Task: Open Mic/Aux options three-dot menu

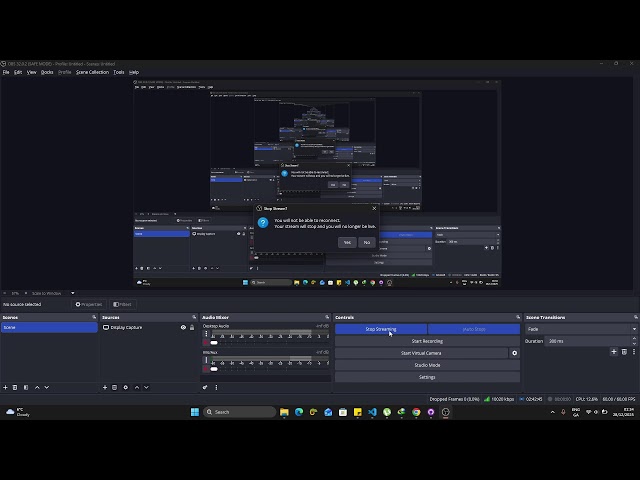Action: coord(206,360)
